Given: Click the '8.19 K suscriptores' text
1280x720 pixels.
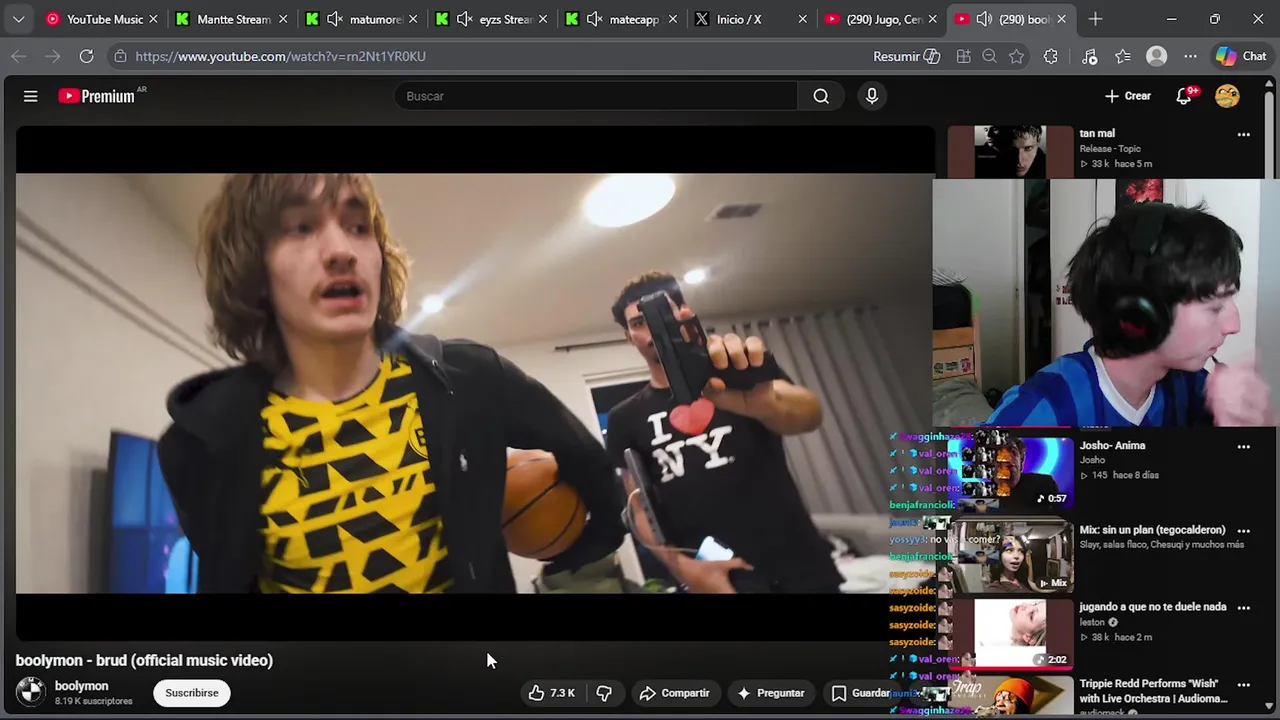Looking at the screenshot, I should click(x=93, y=702).
